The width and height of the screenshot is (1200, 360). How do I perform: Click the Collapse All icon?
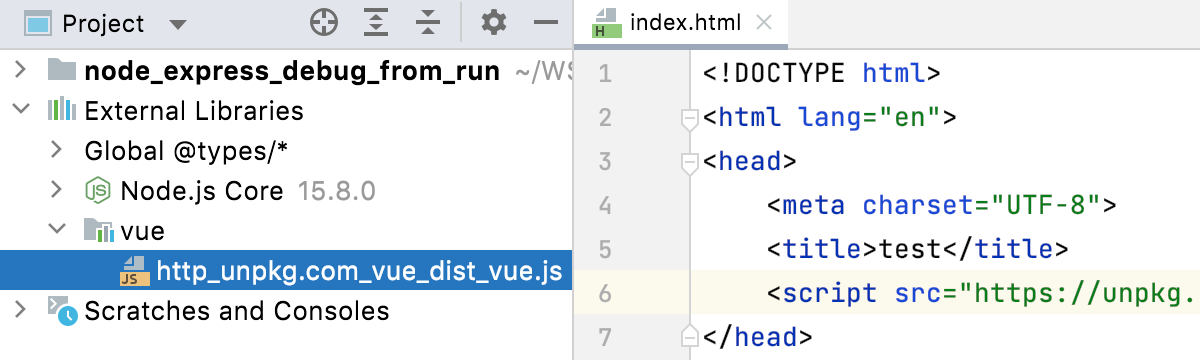click(427, 22)
